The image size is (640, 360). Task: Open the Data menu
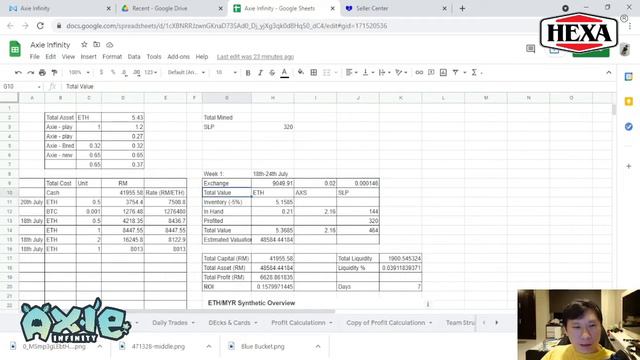point(134,57)
